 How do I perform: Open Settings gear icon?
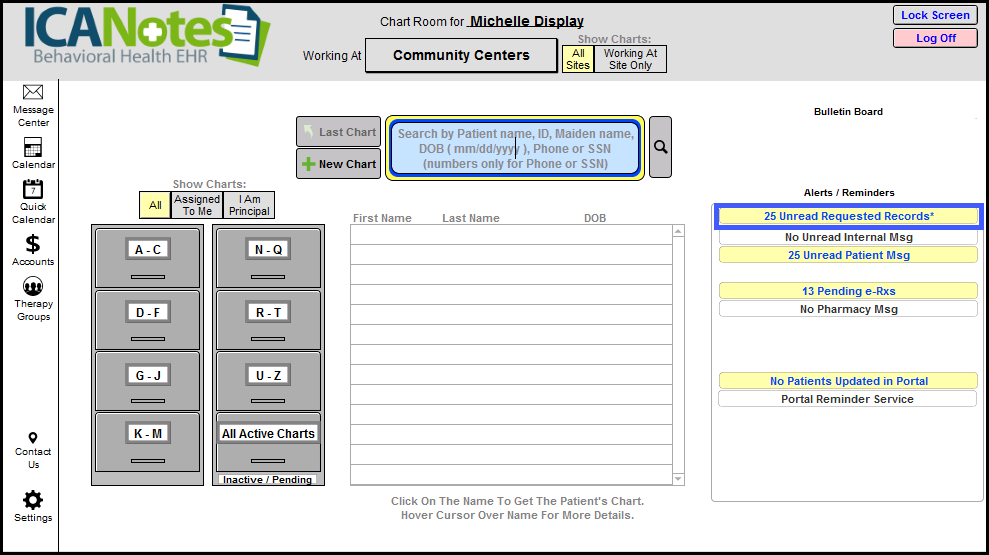pyautogui.click(x=33, y=500)
